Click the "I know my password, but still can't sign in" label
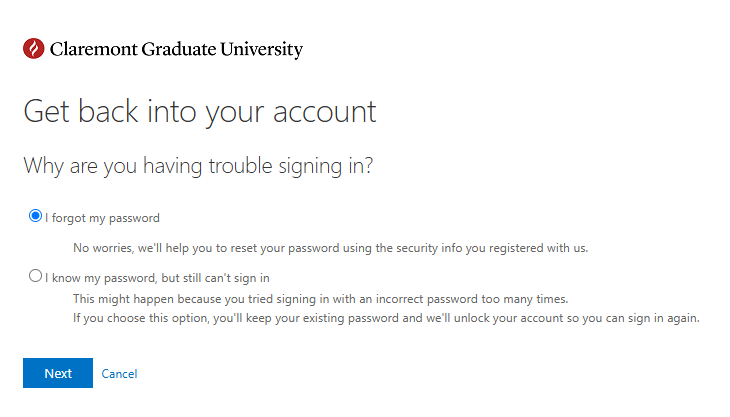The height and width of the screenshot is (417, 730). click(157, 278)
